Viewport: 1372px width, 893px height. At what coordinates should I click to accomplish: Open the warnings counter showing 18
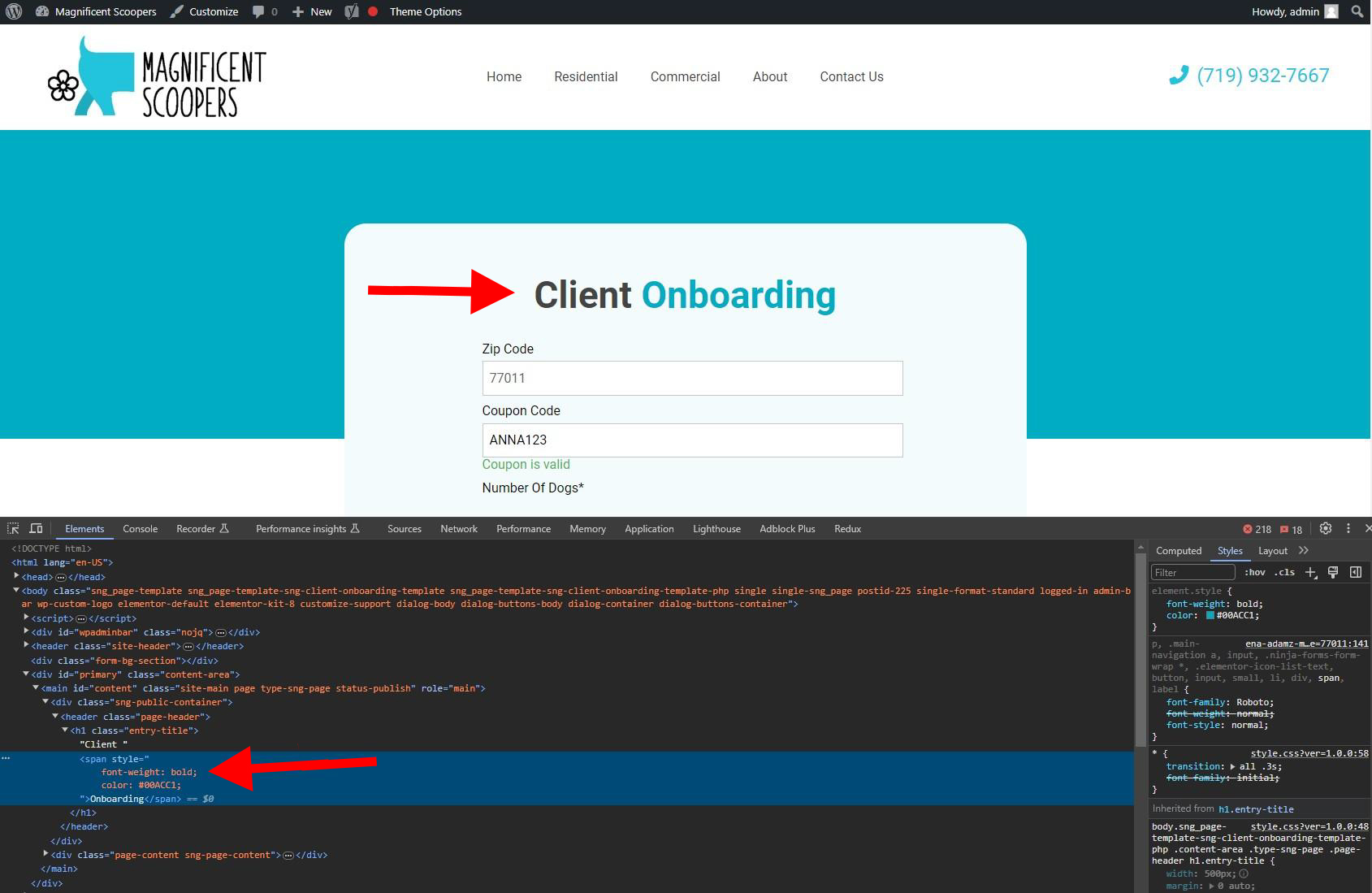[x=1289, y=528]
